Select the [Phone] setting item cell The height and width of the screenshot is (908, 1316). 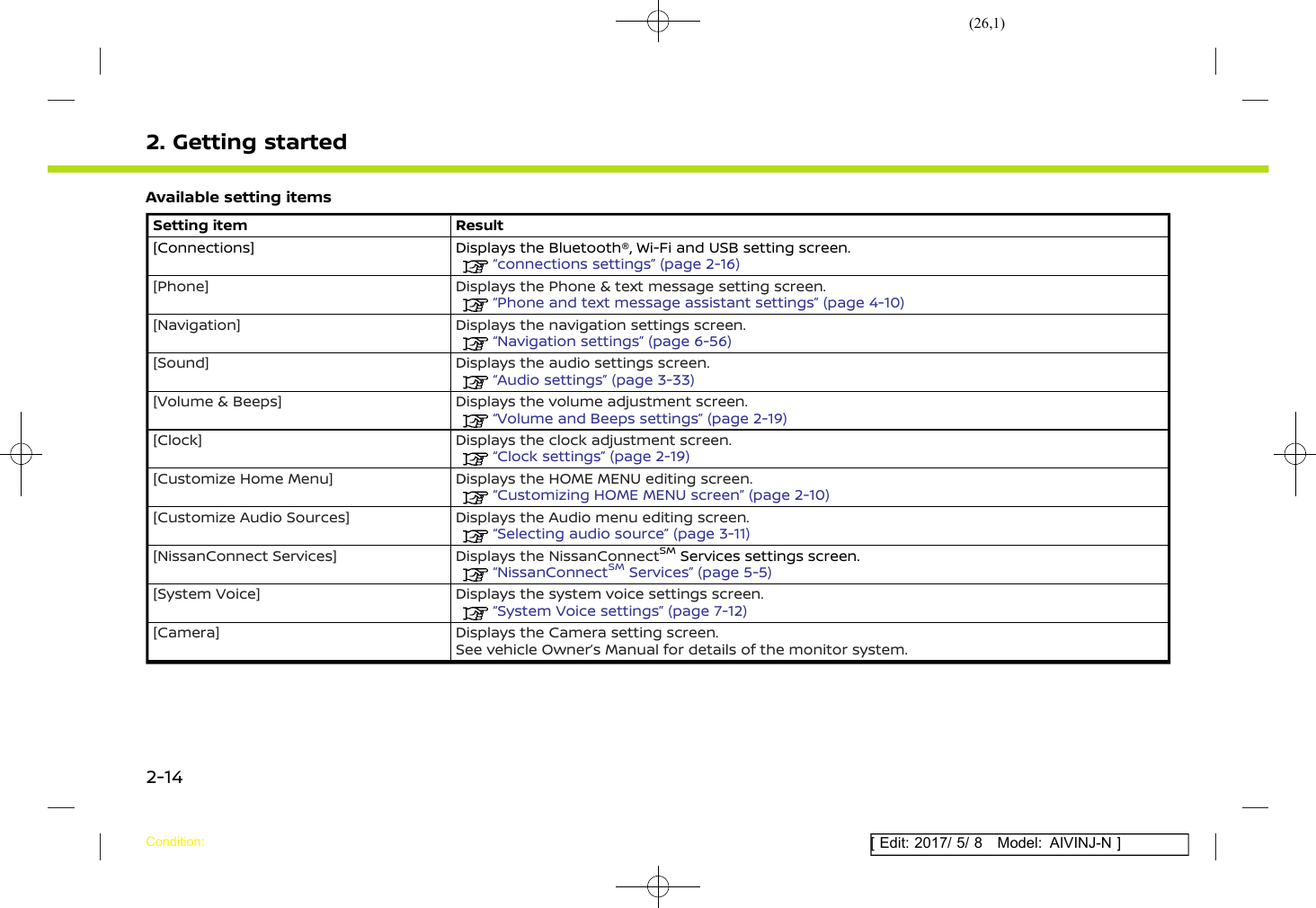(x=298, y=295)
